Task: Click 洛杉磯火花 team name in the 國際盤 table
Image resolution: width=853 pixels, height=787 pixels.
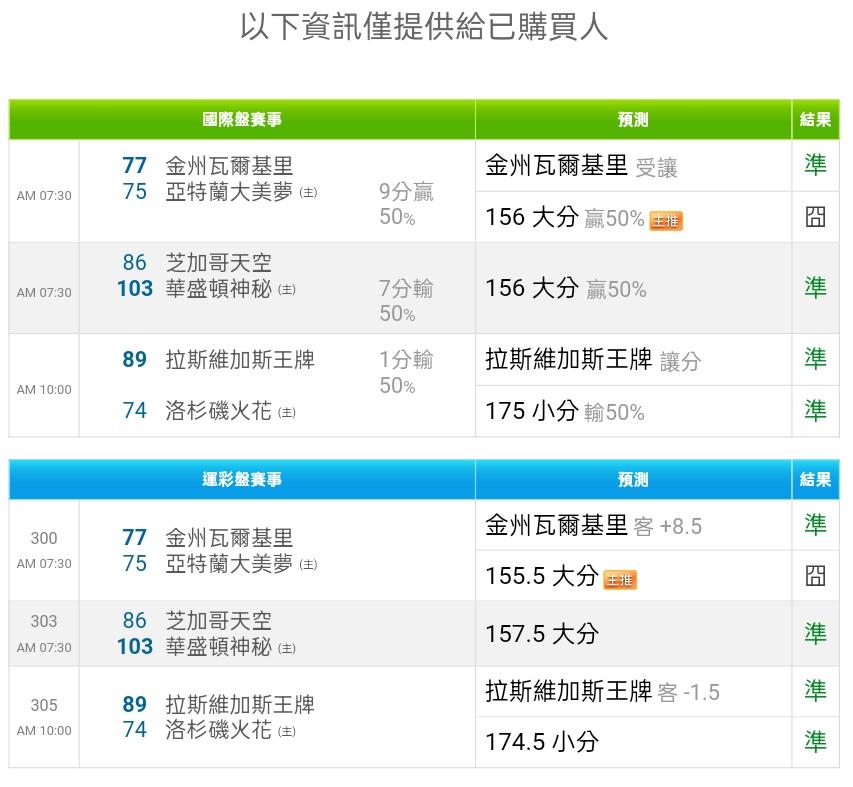Action: click(x=219, y=411)
